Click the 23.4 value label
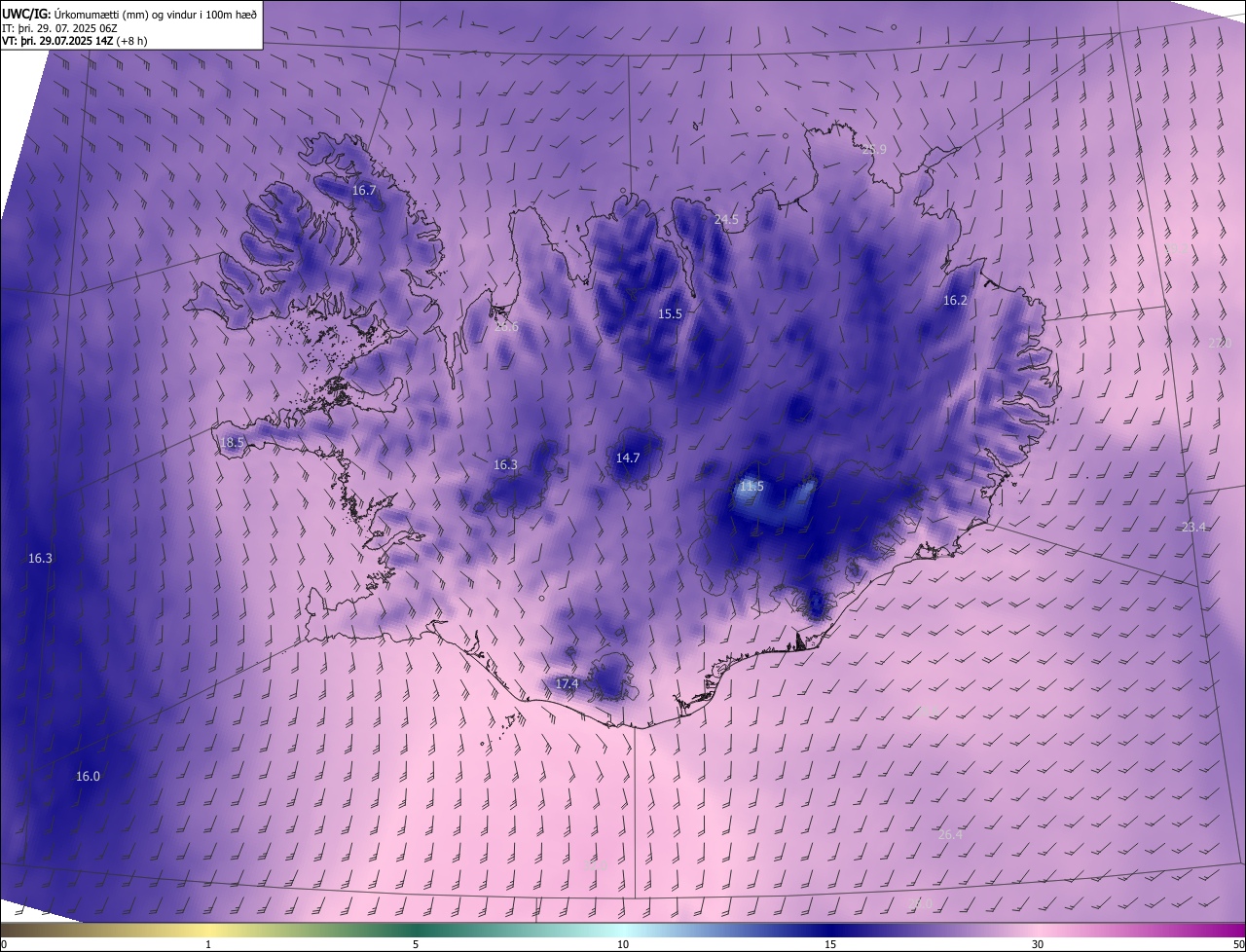 pos(1193,527)
